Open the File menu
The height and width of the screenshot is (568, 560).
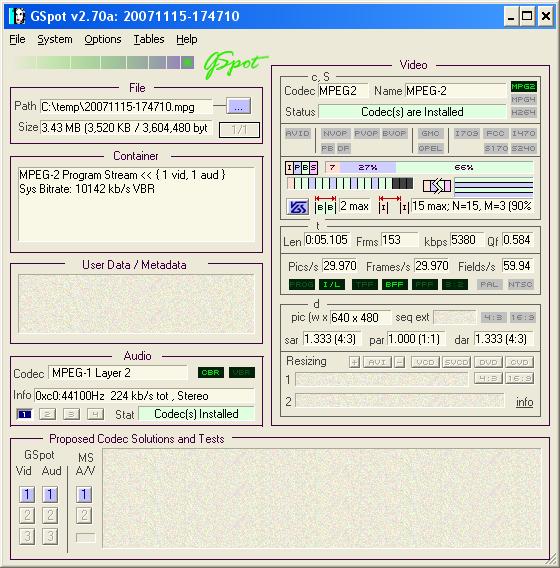tap(17, 39)
